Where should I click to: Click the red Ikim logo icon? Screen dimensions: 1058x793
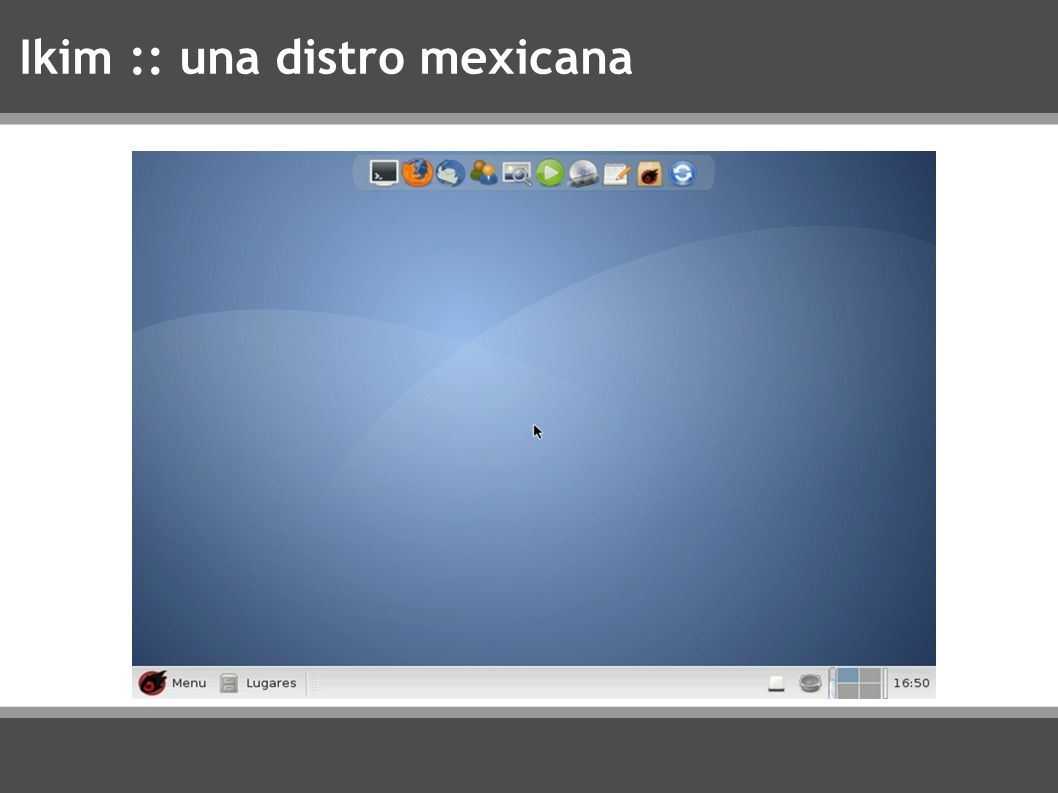pyautogui.click(x=152, y=683)
